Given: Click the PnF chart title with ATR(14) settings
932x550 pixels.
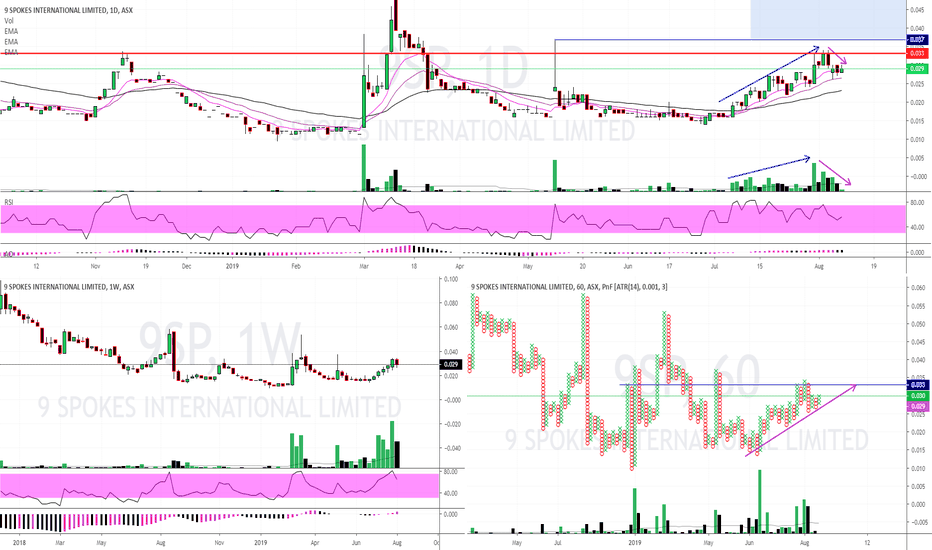Looking at the screenshot, I should pyautogui.click(x=569, y=287).
